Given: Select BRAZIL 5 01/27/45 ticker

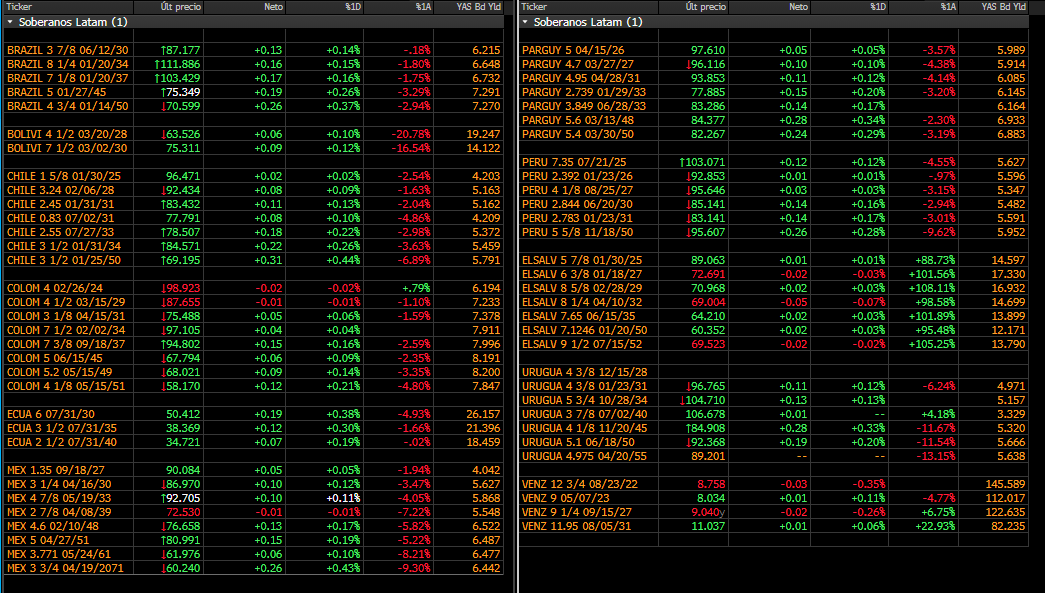Looking at the screenshot, I should coord(56,92).
